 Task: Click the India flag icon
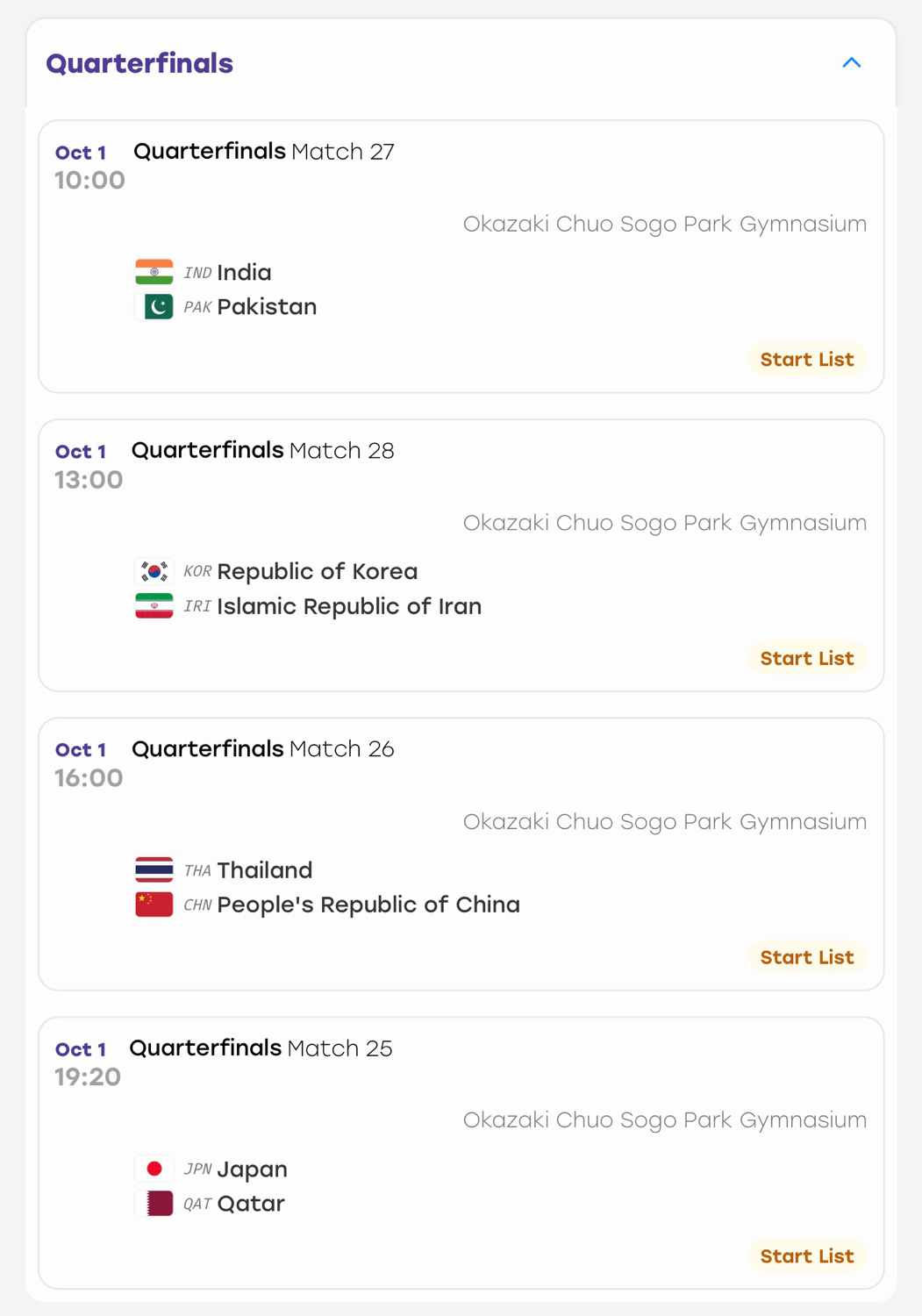coord(154,272)
